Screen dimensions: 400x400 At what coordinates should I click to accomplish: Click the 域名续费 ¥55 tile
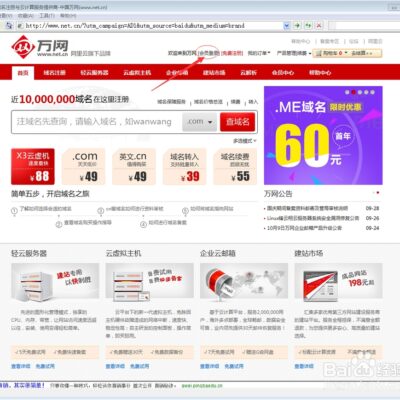point(235,166)
